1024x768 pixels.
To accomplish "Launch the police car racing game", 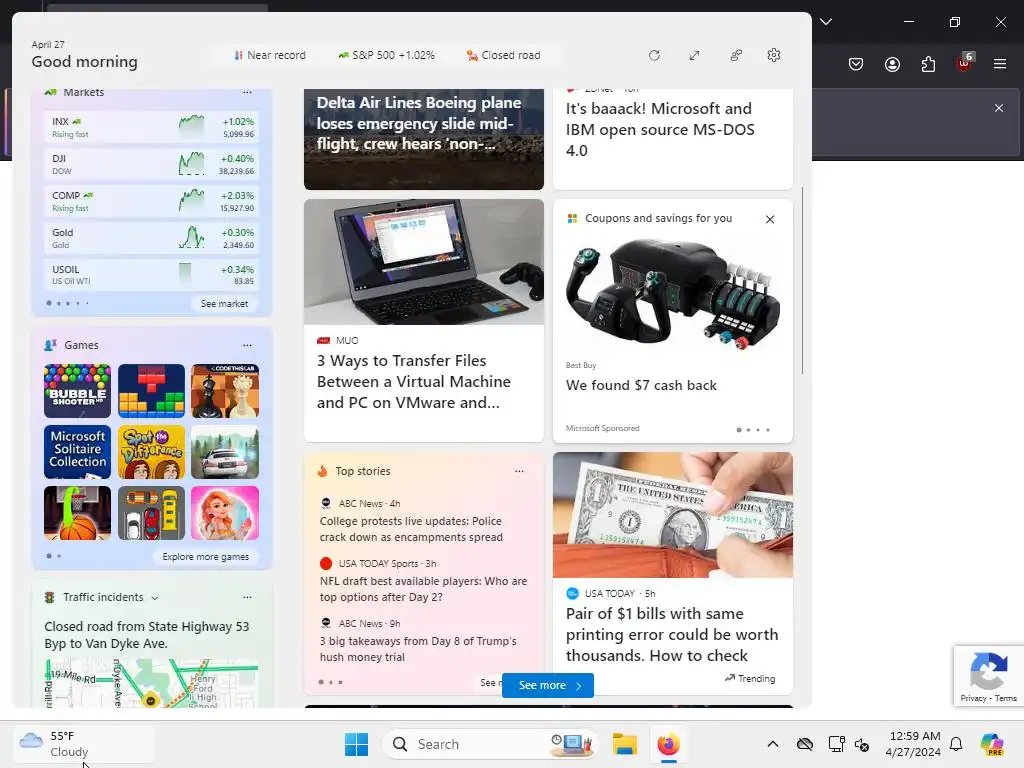I will (x=225, y=452).
